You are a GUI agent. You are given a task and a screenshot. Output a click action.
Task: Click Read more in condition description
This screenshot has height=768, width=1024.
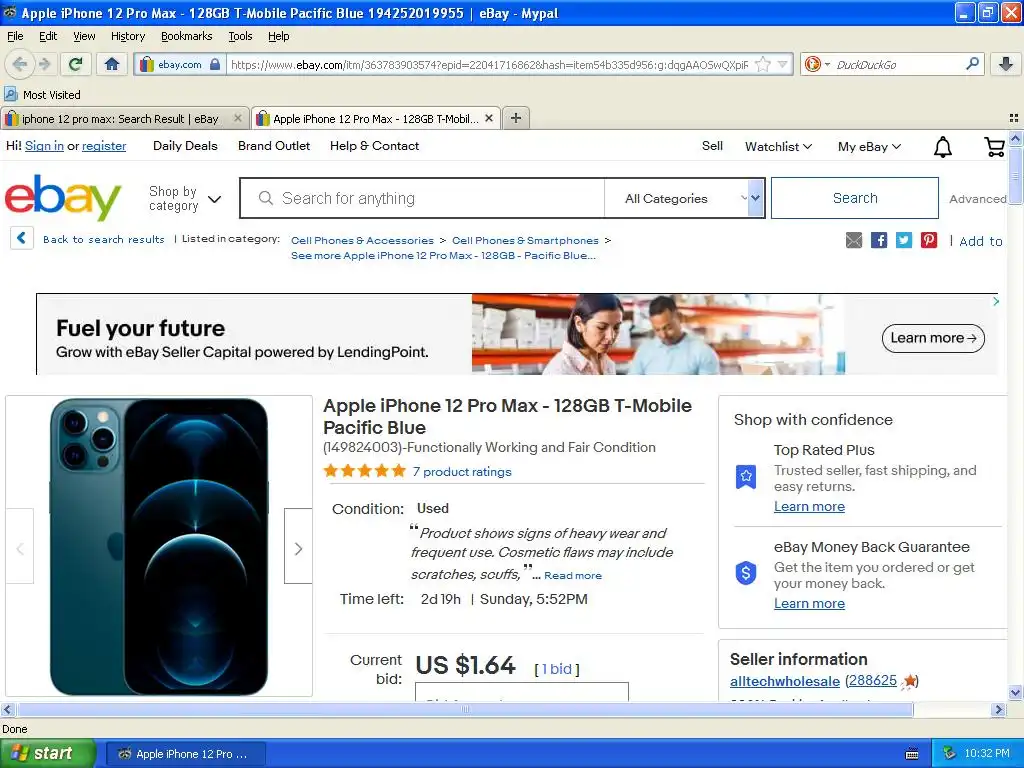coord(573,575)
